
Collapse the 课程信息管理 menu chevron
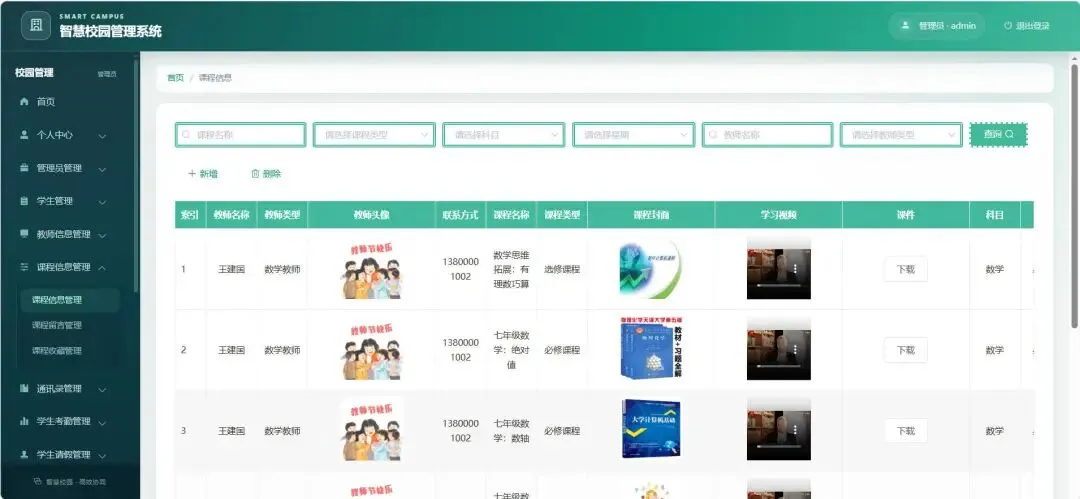coord(102,267)
